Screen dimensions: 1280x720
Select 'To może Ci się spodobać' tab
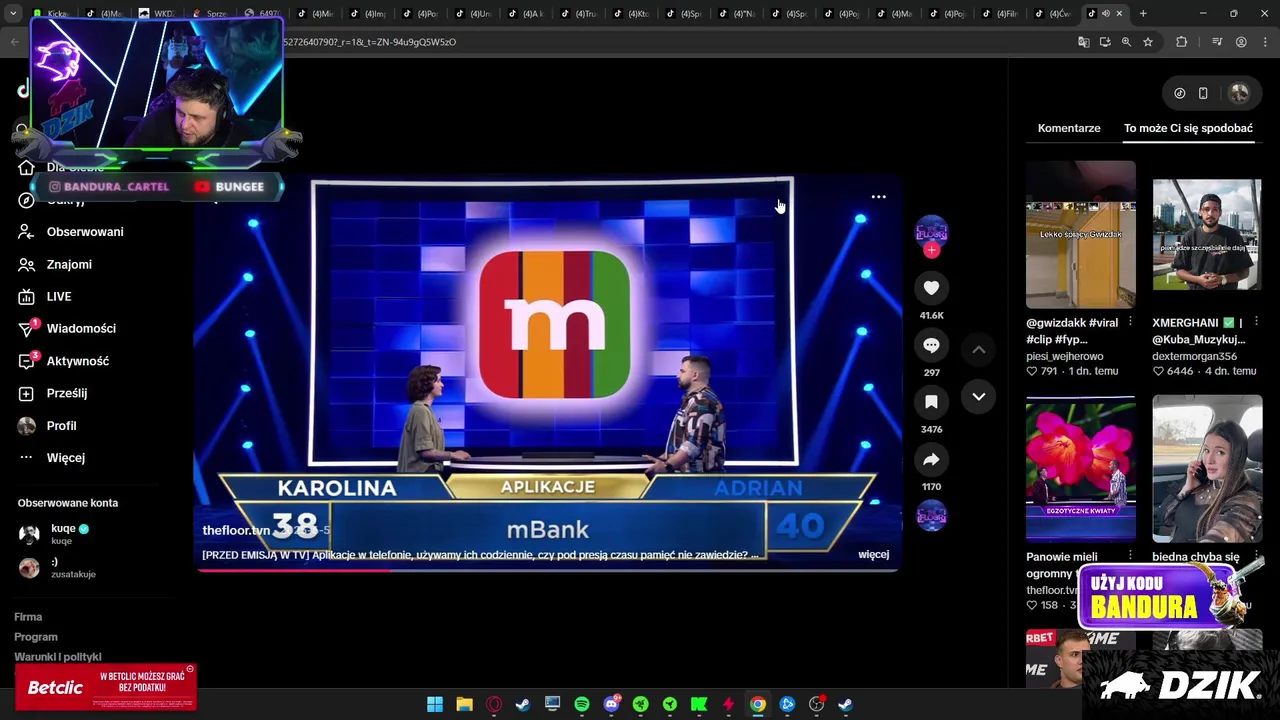1188,128
